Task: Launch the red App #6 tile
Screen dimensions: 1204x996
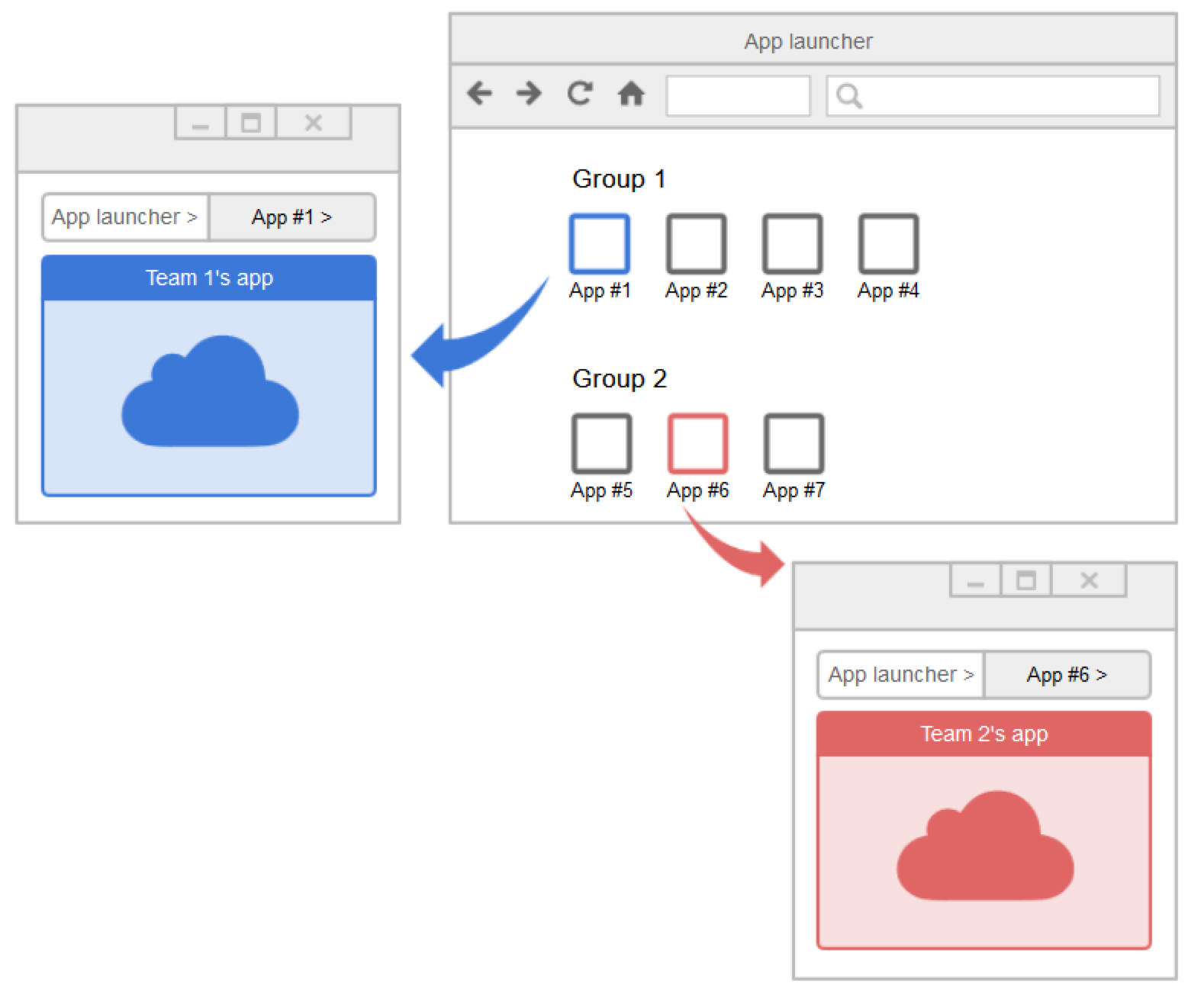Action: pos(697,444)
